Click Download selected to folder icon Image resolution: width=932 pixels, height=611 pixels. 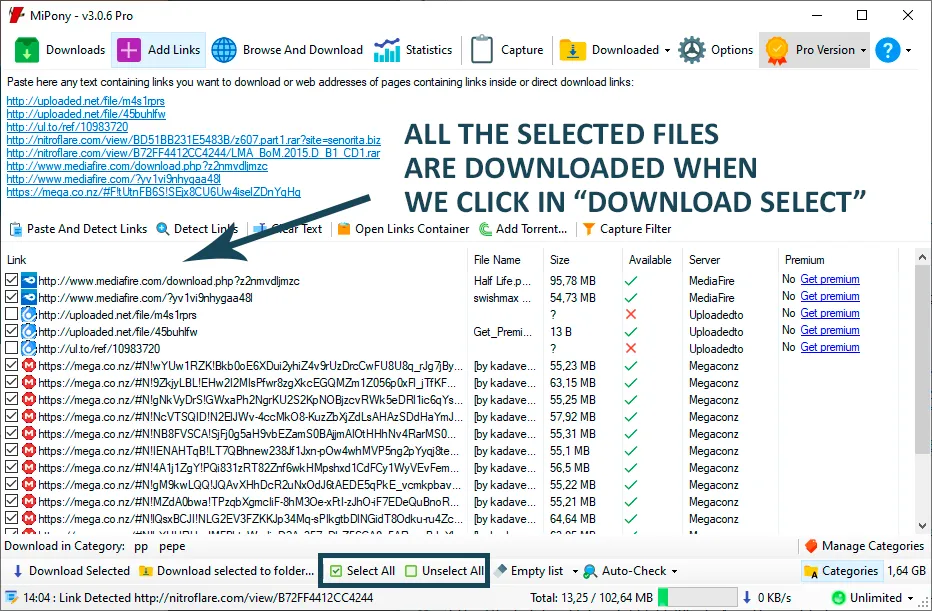[x=146, y=571]
